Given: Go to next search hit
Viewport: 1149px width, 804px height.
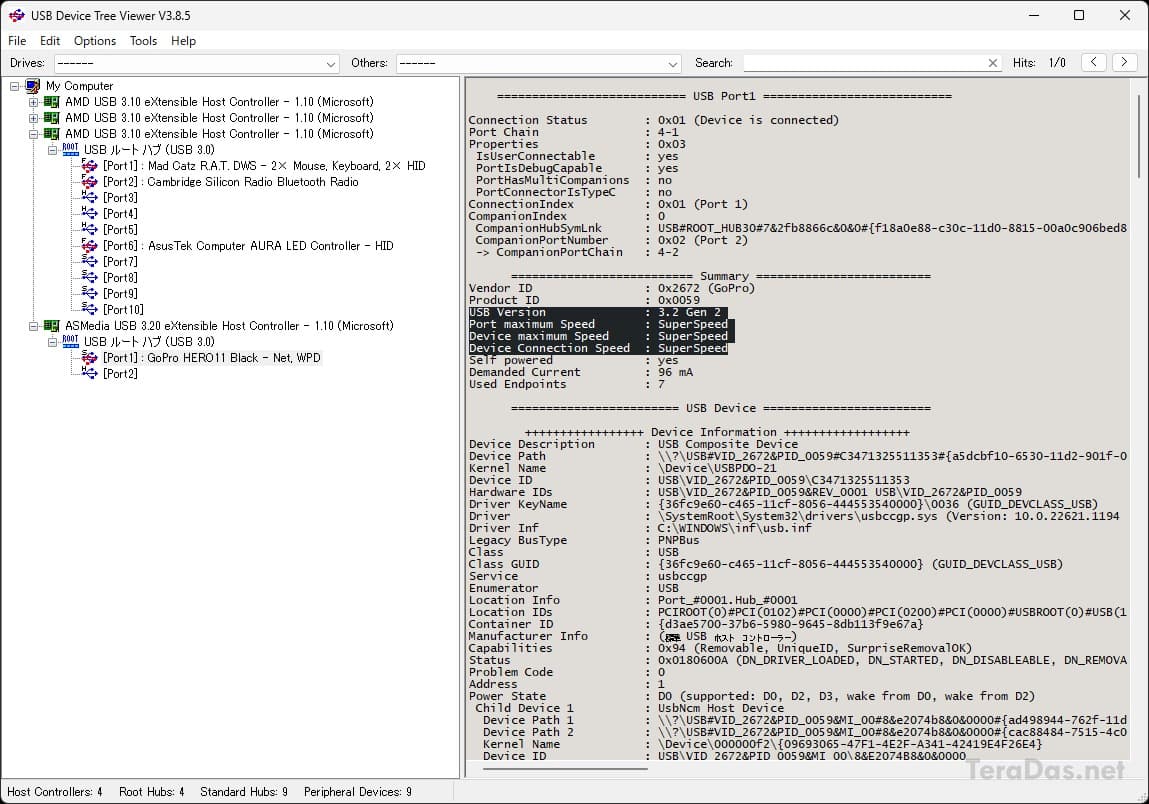Looking at the screenshot, I should [1124, 62].
